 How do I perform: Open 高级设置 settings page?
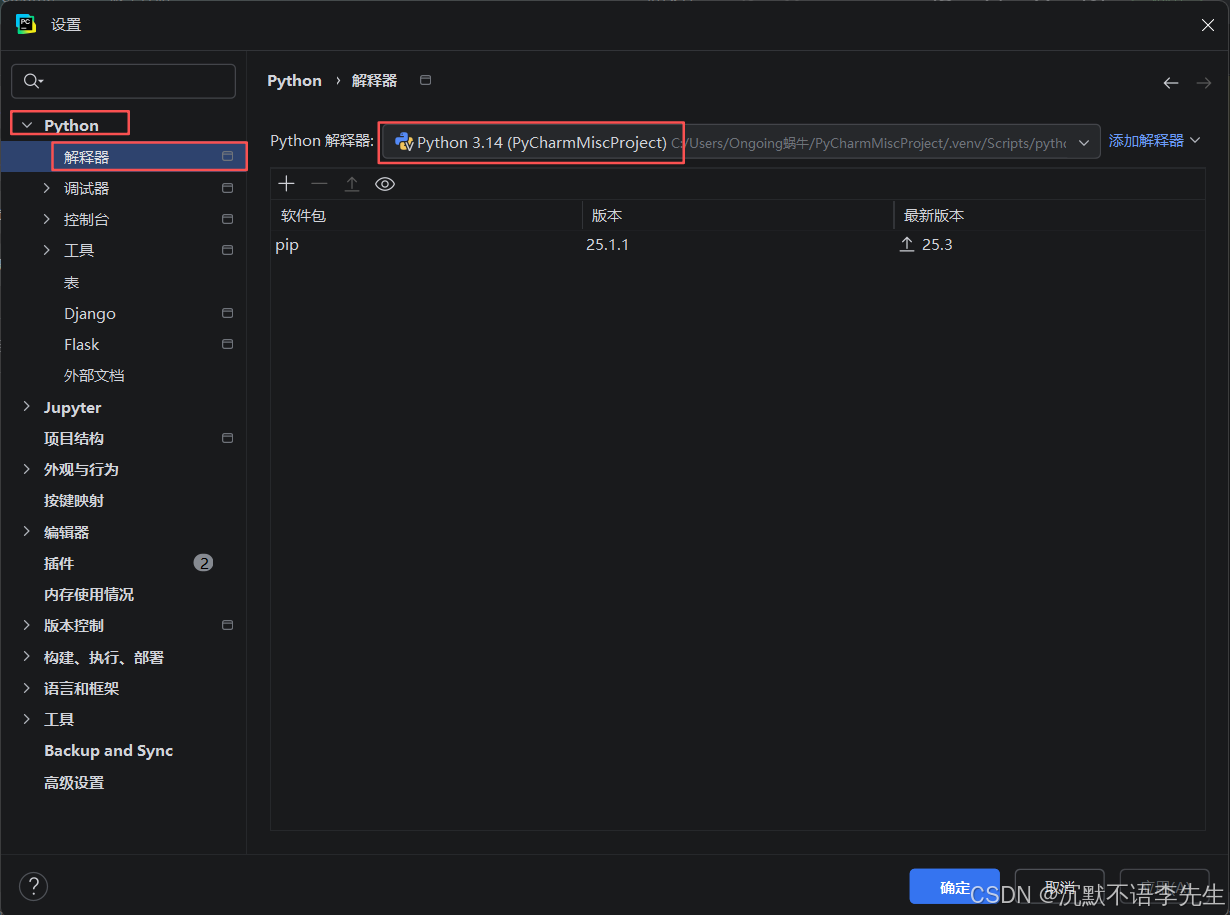74,782
